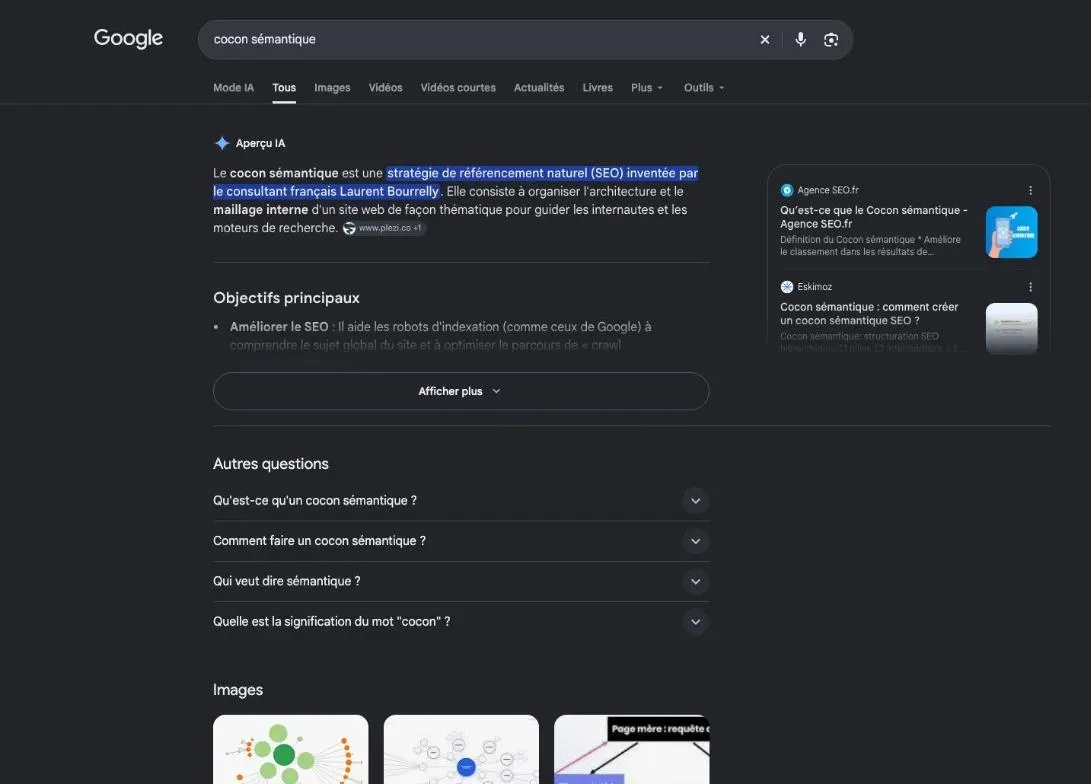Clear the search box with the X icon
The image size is (1091, 784).
pyautogui.click(x=765, y=40)
